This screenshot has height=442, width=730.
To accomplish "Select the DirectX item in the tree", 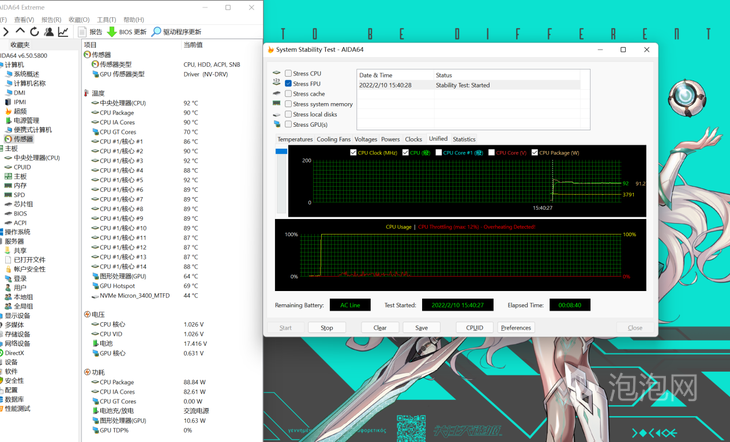I will 14,352.
